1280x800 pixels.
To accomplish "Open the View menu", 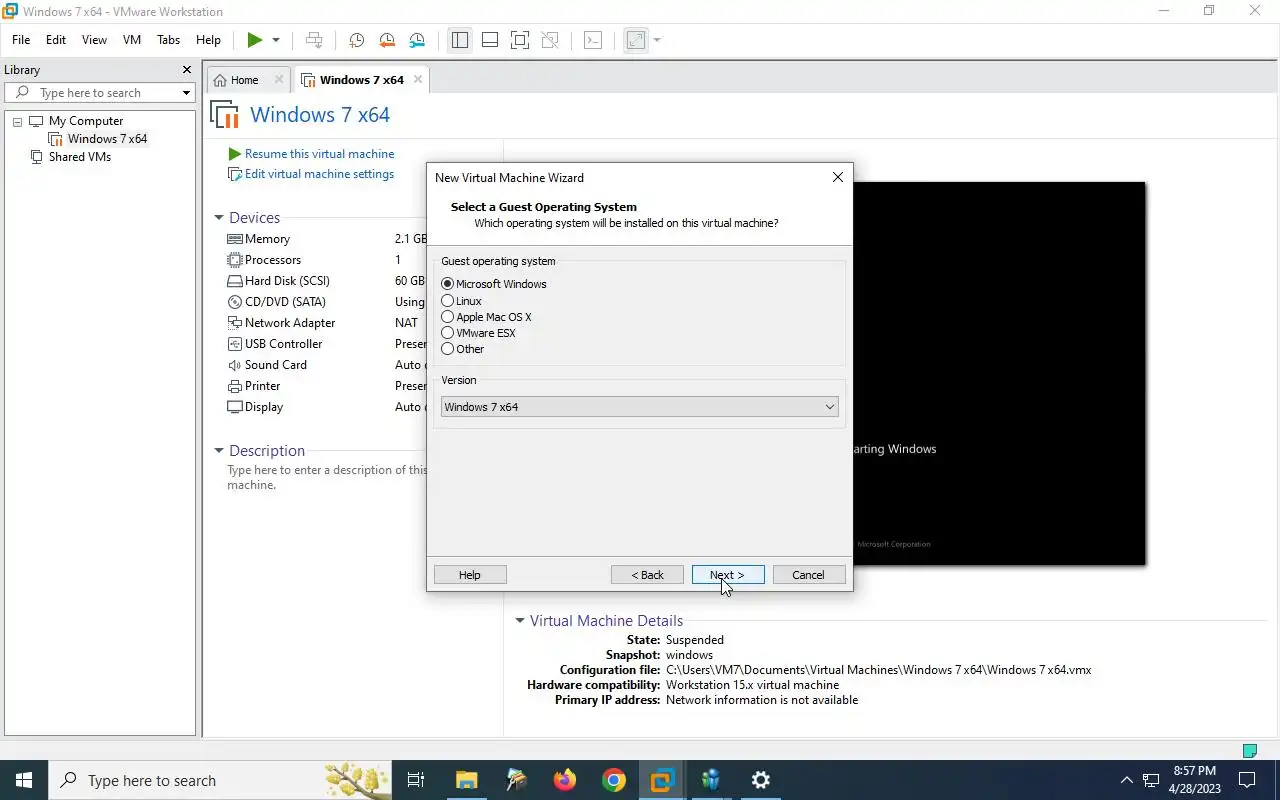I will (94, 40).
